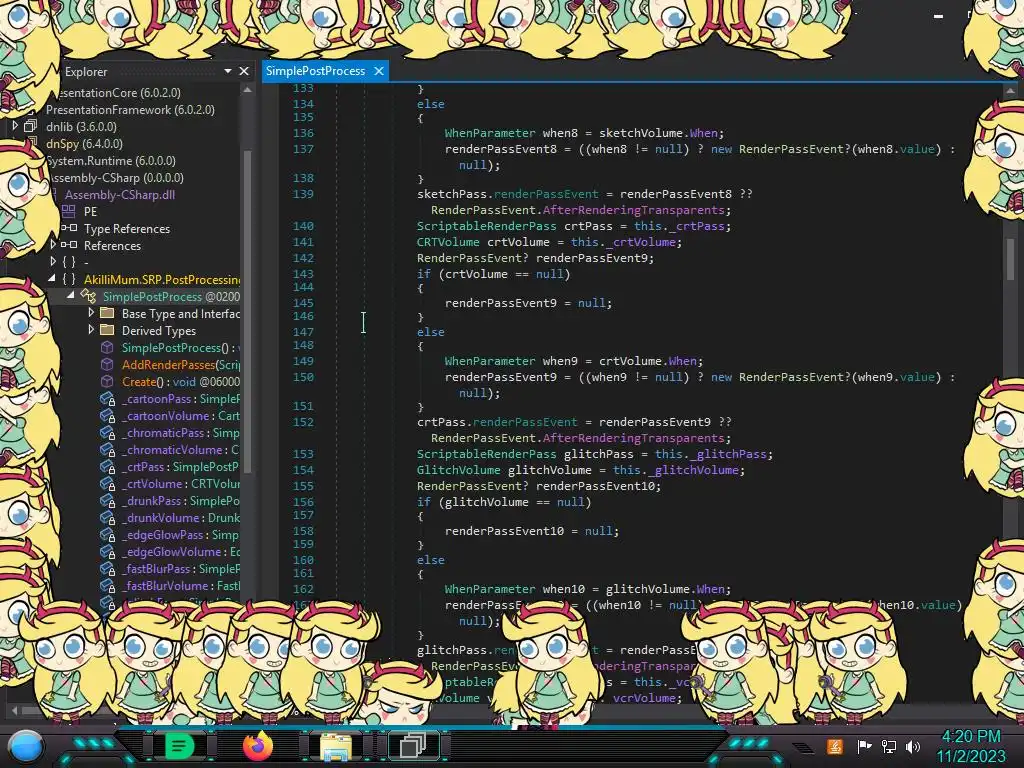Image resolution: width=1024 pixels, height=768 pixels.
Task: Click WhenParameter type on line 149
Action: (x=490, y=360)
